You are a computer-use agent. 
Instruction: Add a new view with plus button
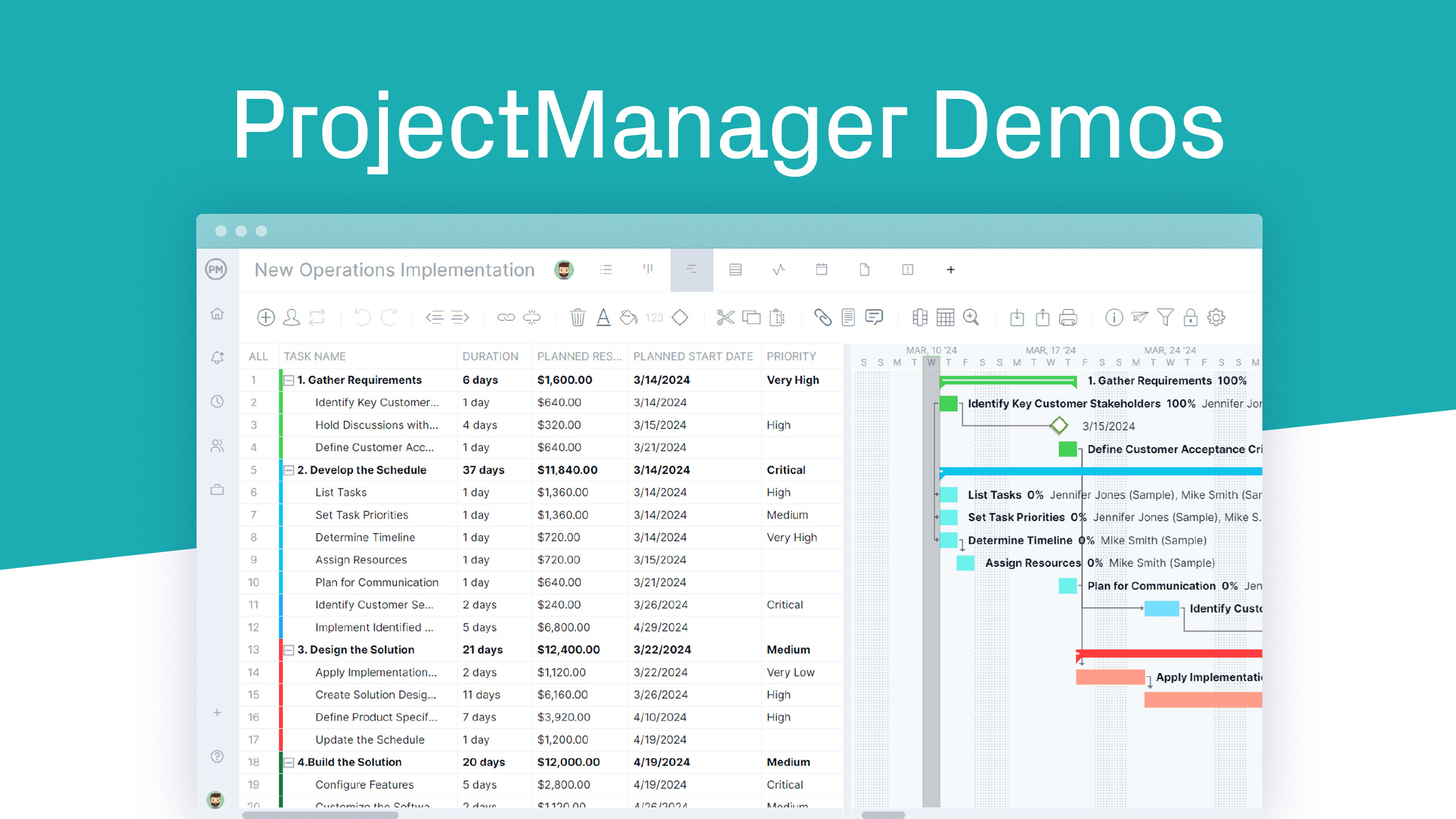click(x=950, y=270)
